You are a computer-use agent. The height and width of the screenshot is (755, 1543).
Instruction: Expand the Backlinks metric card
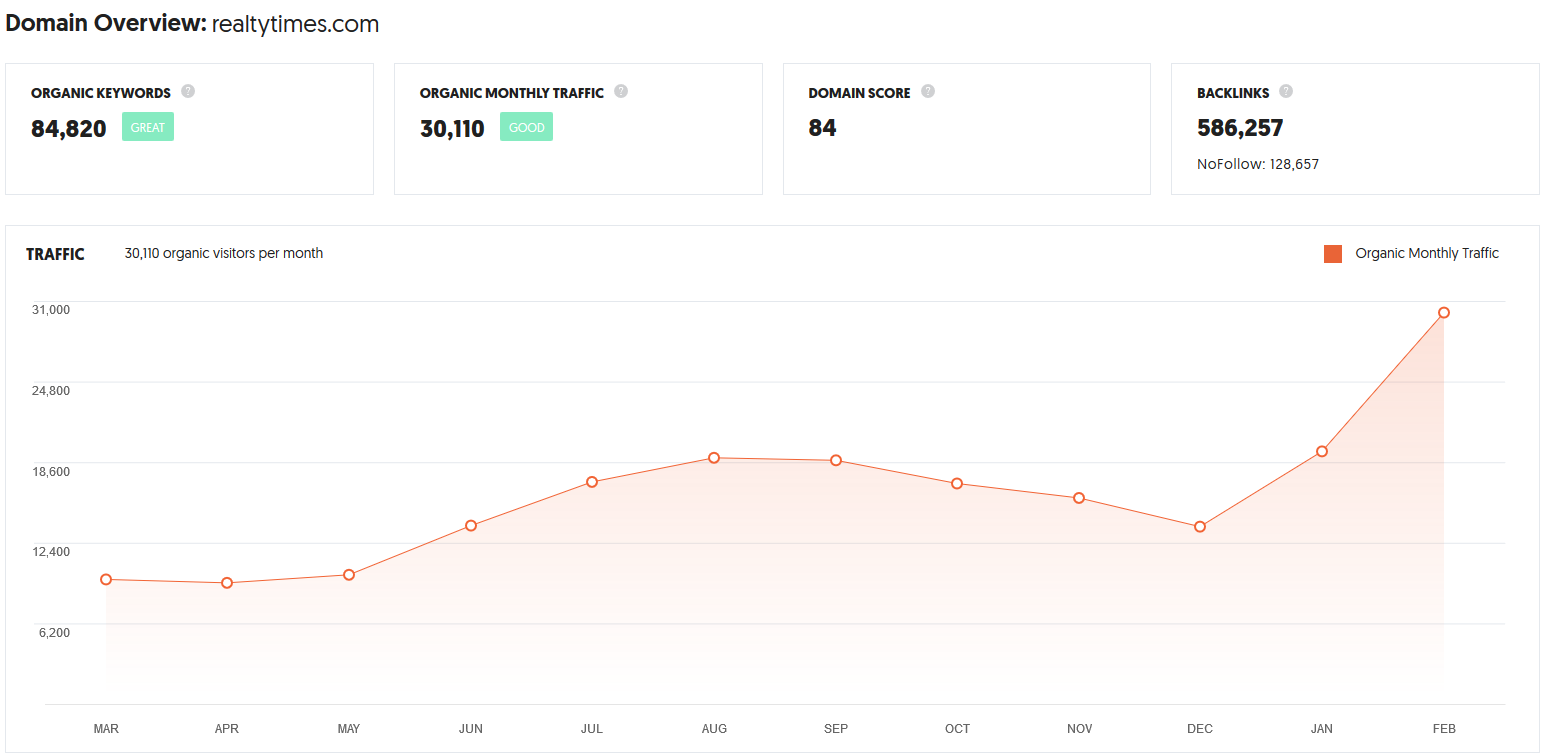tap(1355, 128)
